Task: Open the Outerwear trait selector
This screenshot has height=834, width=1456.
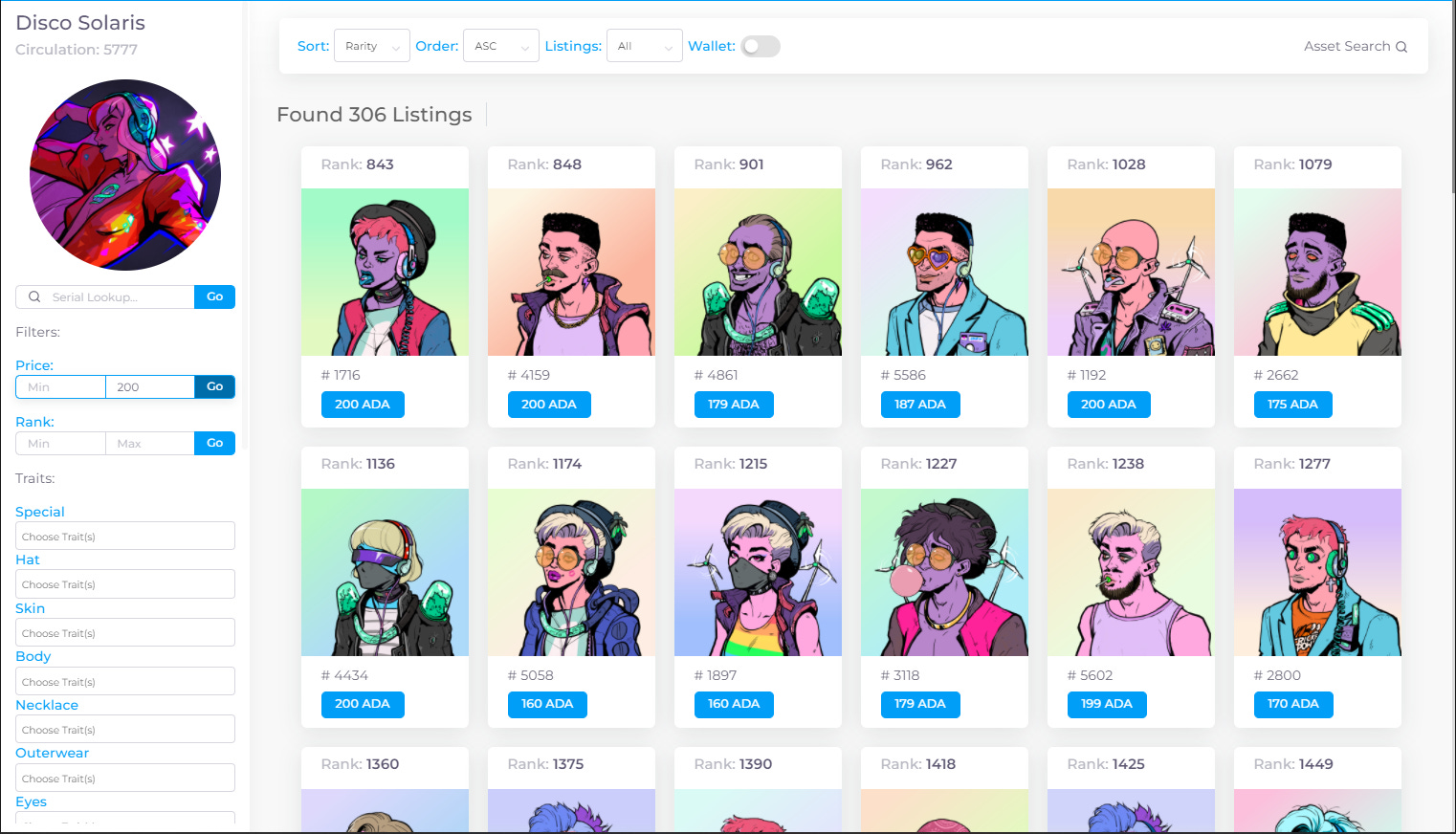Action: click(125, 778)
